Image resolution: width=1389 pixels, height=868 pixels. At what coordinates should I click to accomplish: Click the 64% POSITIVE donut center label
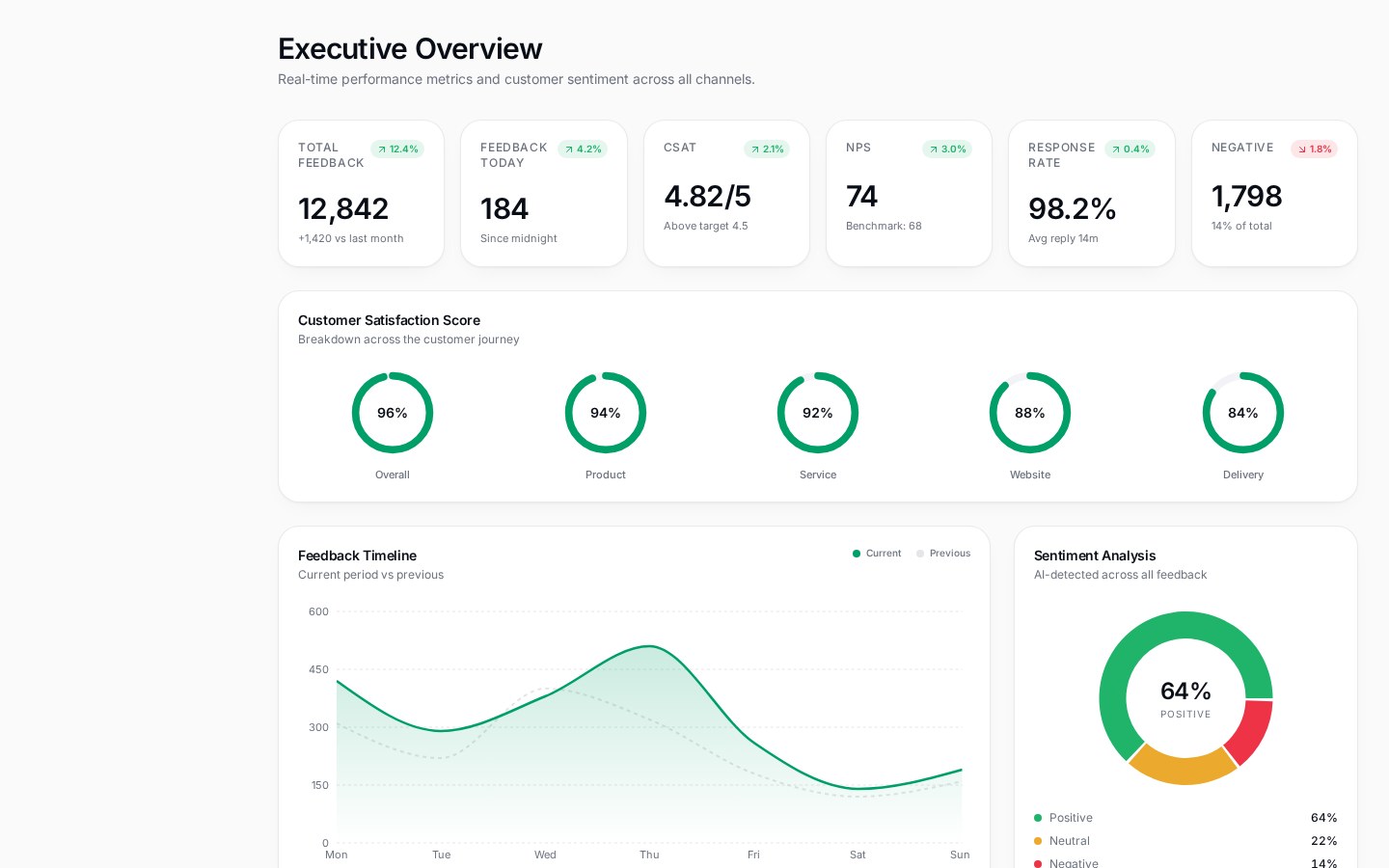coord(1185,698)
